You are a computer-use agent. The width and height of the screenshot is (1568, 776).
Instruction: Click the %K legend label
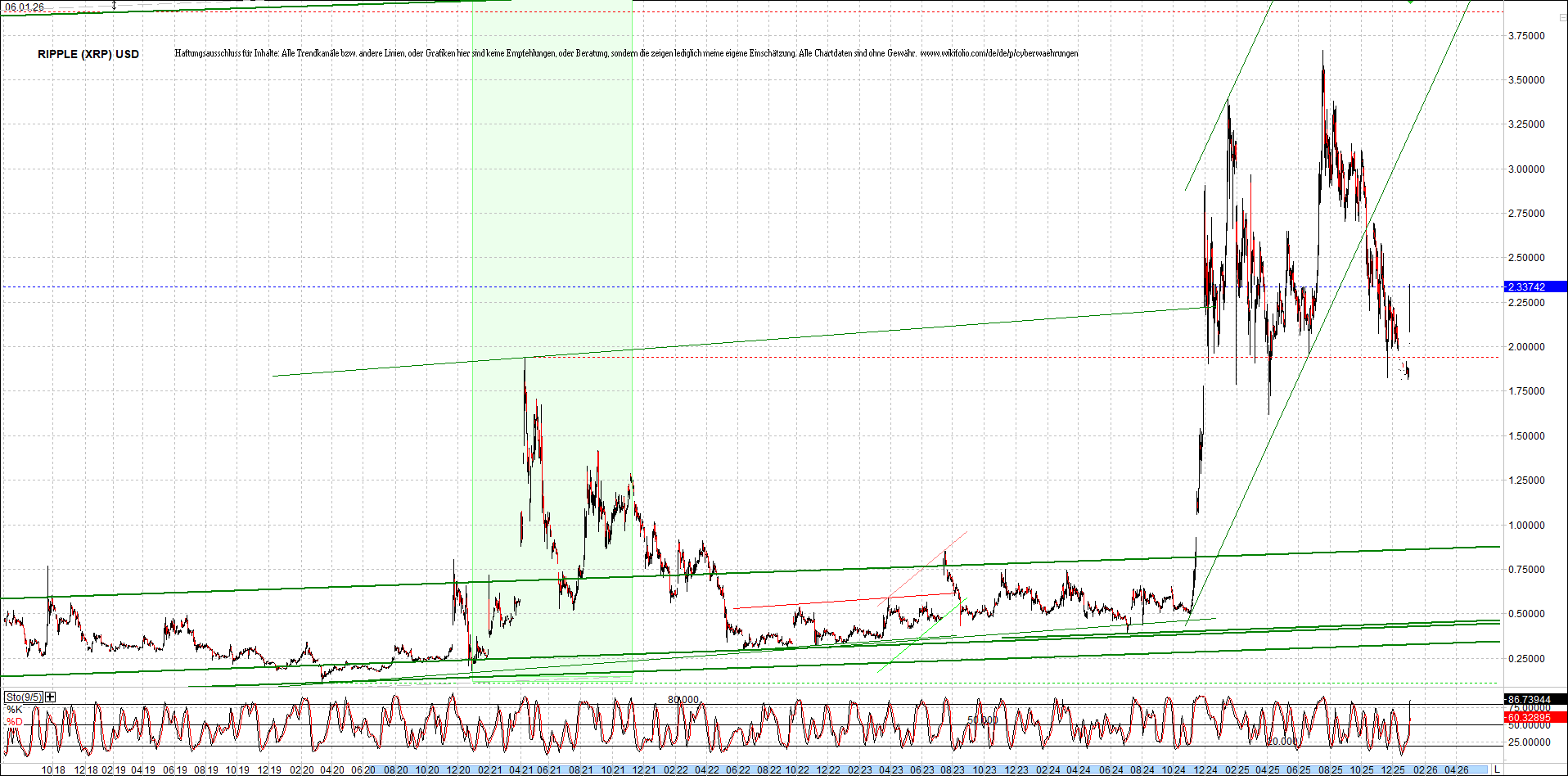(15, 709)
